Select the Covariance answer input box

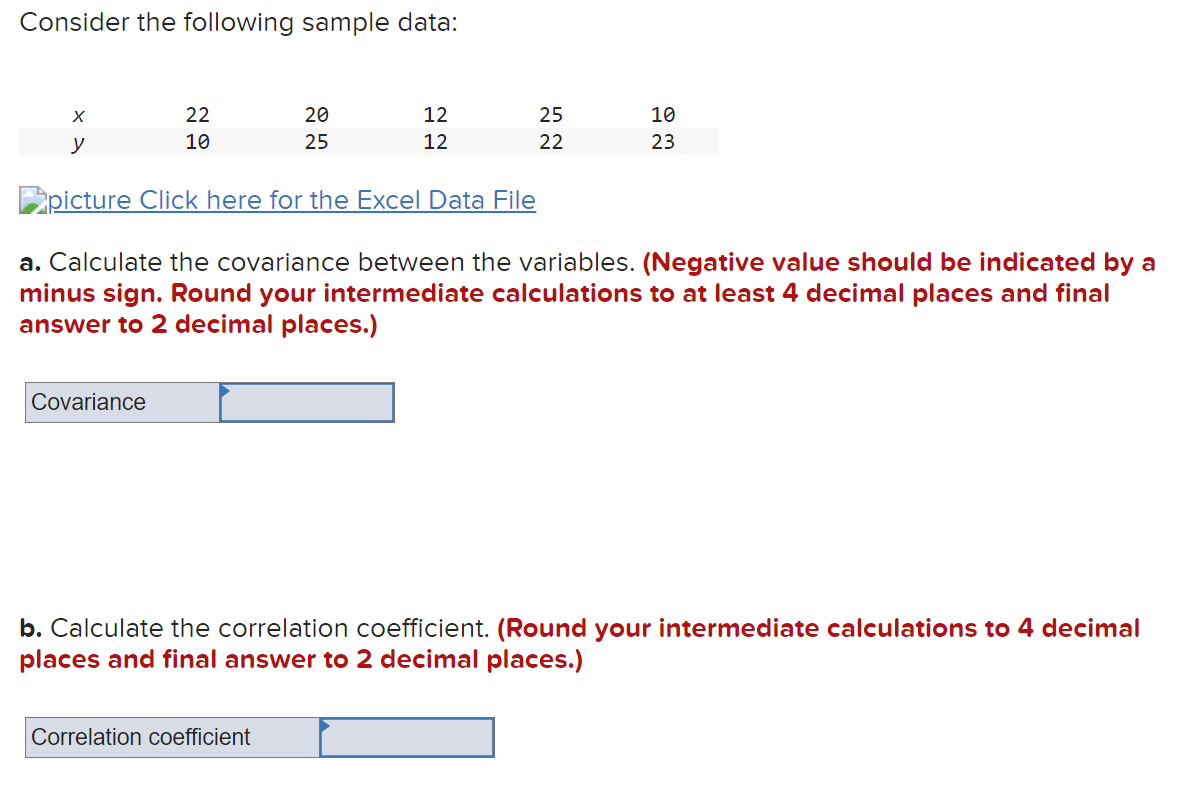(306, 402)
